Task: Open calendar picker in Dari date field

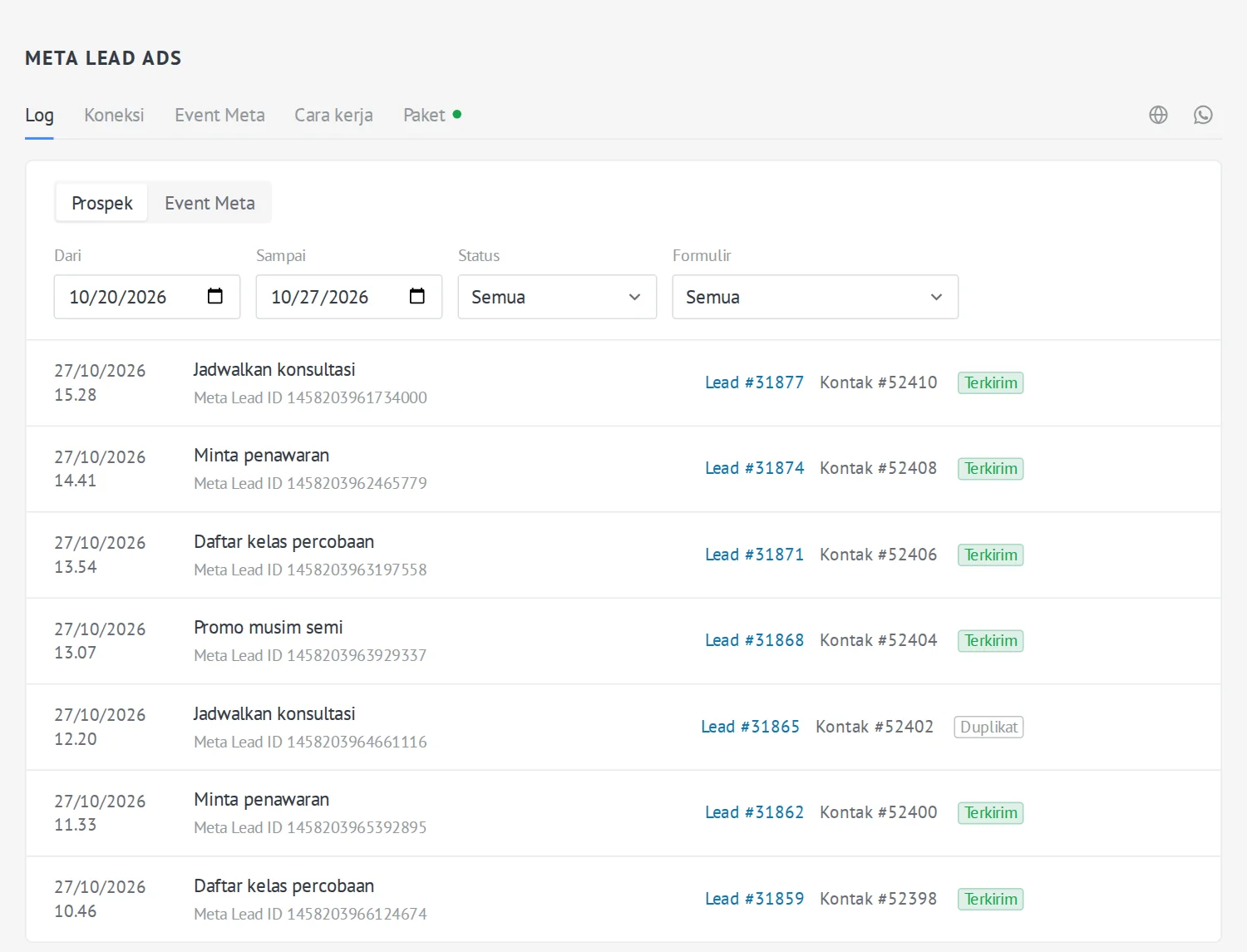Action: click(215, 296)
